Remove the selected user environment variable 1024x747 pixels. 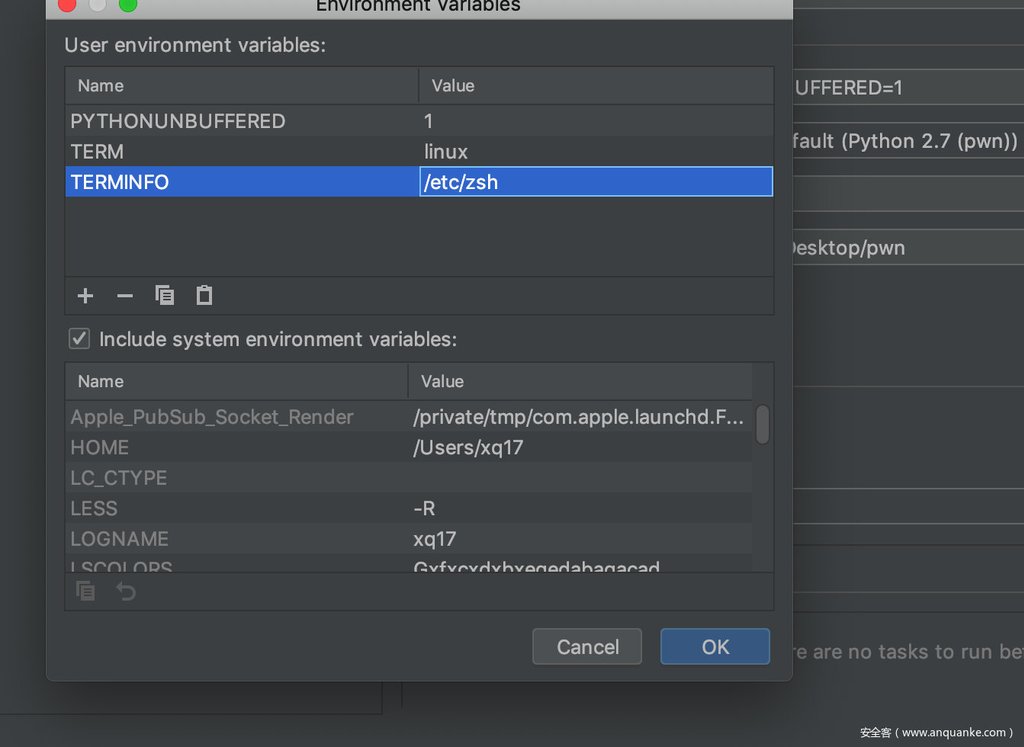pos(125,296)
